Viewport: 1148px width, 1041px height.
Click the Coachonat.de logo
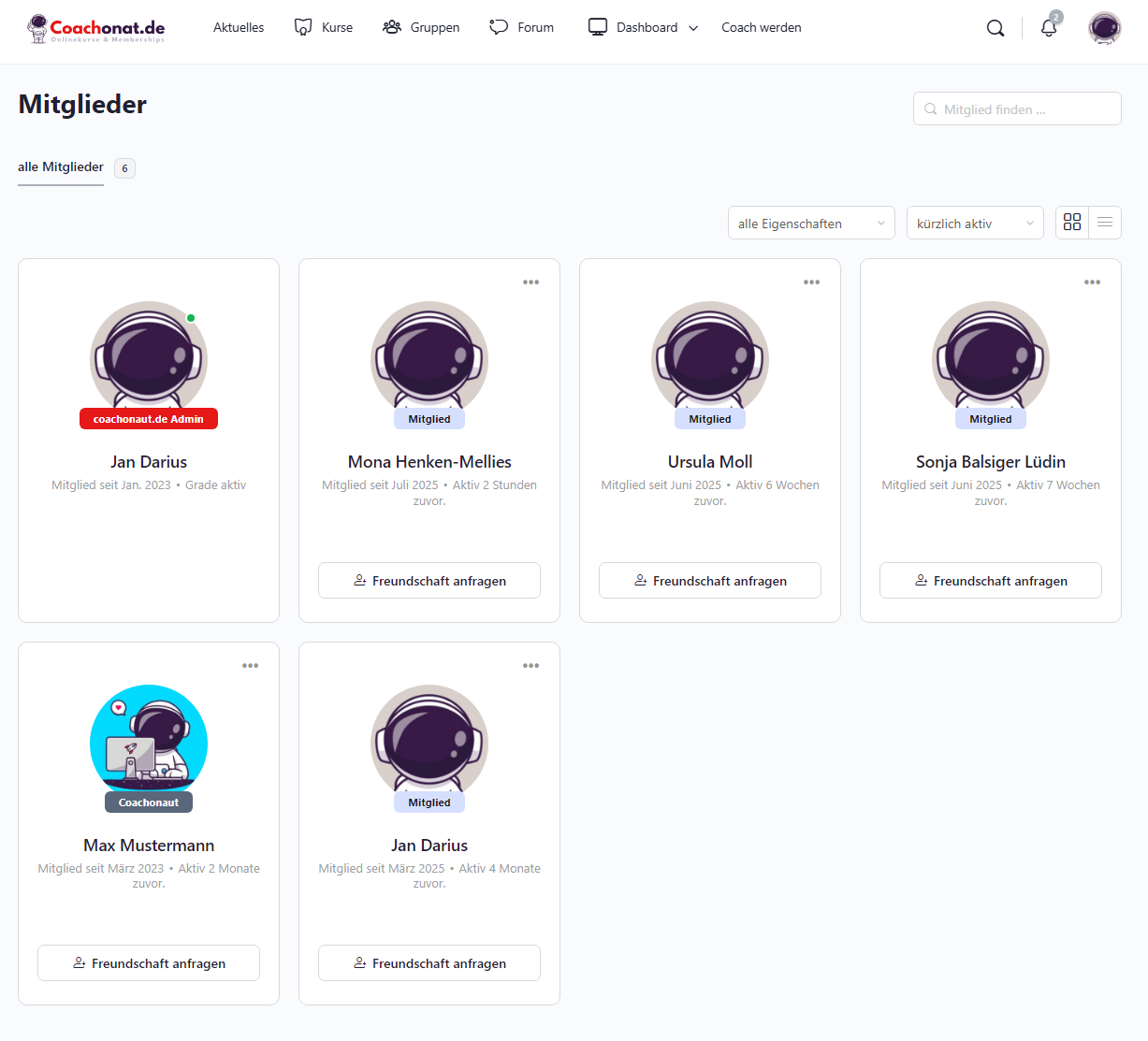[96, 28]
